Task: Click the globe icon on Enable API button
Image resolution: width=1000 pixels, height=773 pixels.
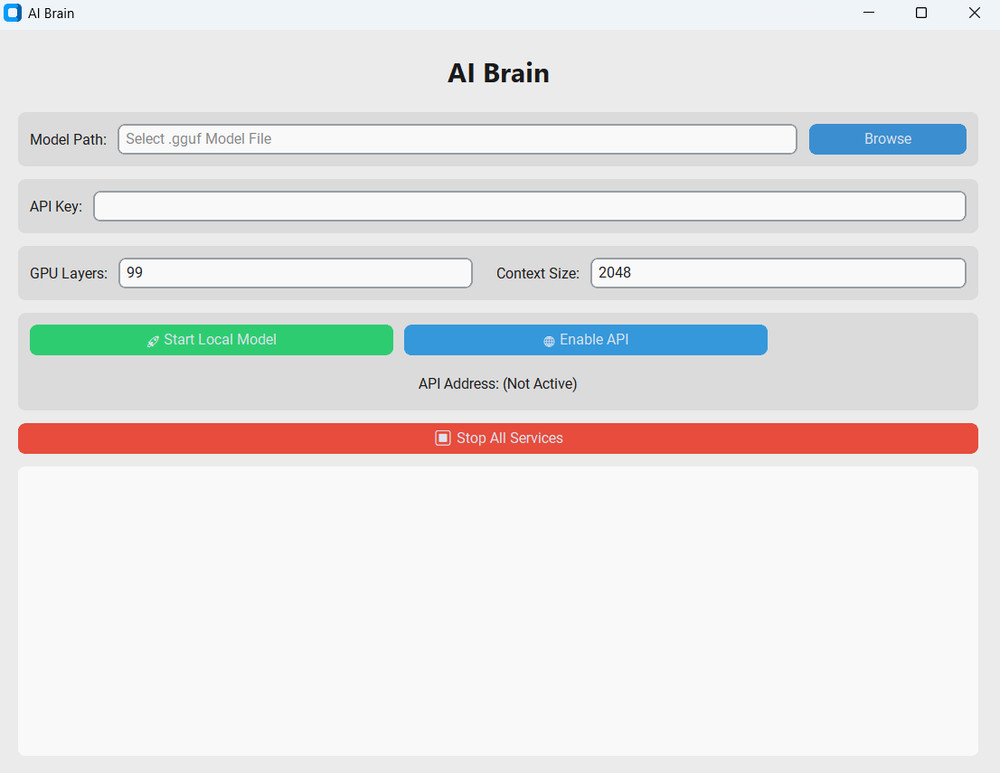Action: tap(549, 340)
